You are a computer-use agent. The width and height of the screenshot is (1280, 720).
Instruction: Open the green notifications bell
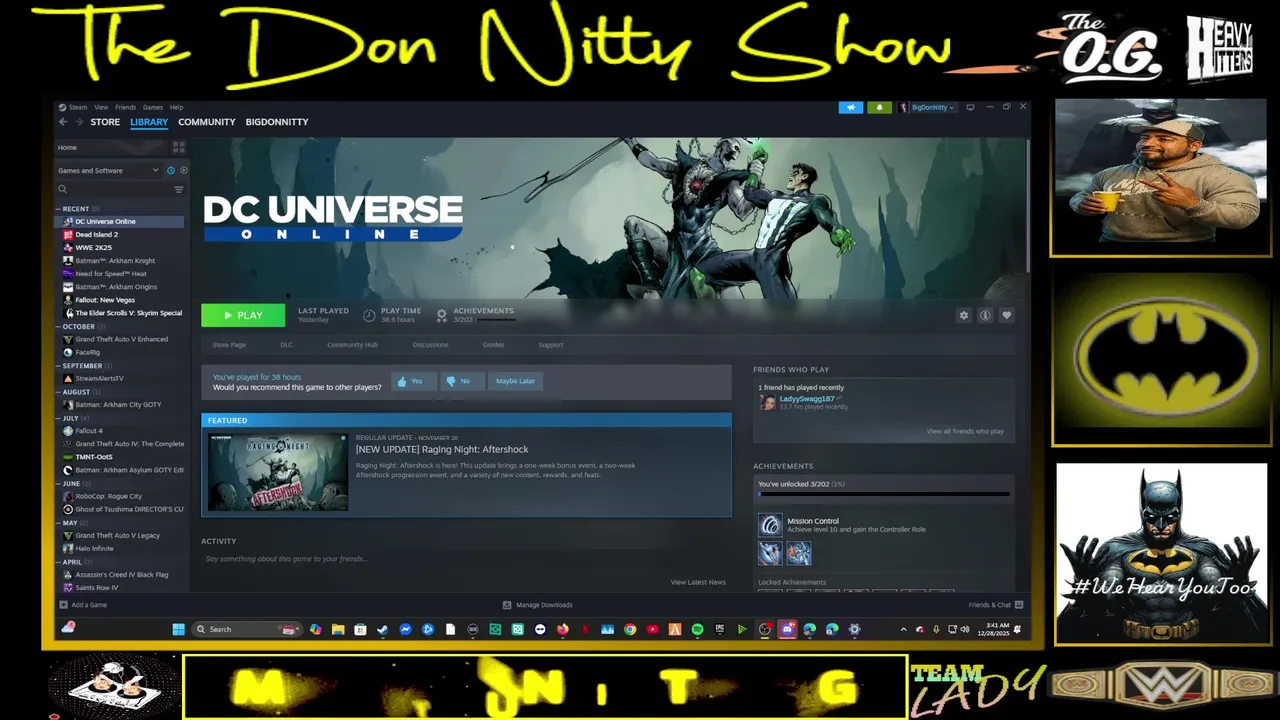[880, 107]
